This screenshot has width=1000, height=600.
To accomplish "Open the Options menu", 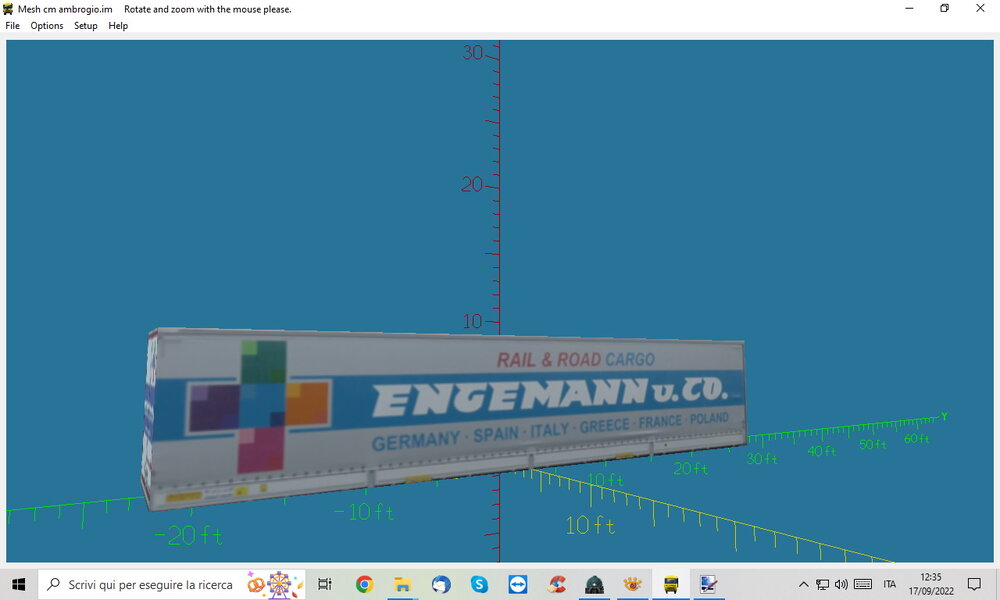I will click(47, 26).
